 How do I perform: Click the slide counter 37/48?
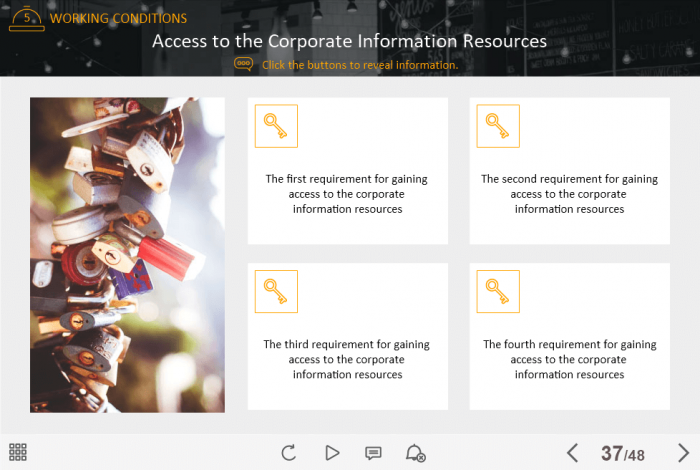click(x=622, y=454)
